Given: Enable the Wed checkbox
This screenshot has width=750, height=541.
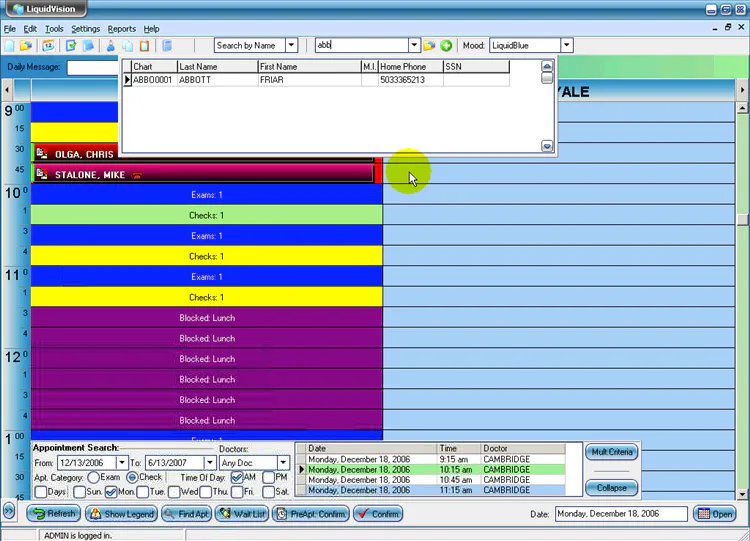Looking at the screenshot, I should pyautogui.click(x=174, y=492).
